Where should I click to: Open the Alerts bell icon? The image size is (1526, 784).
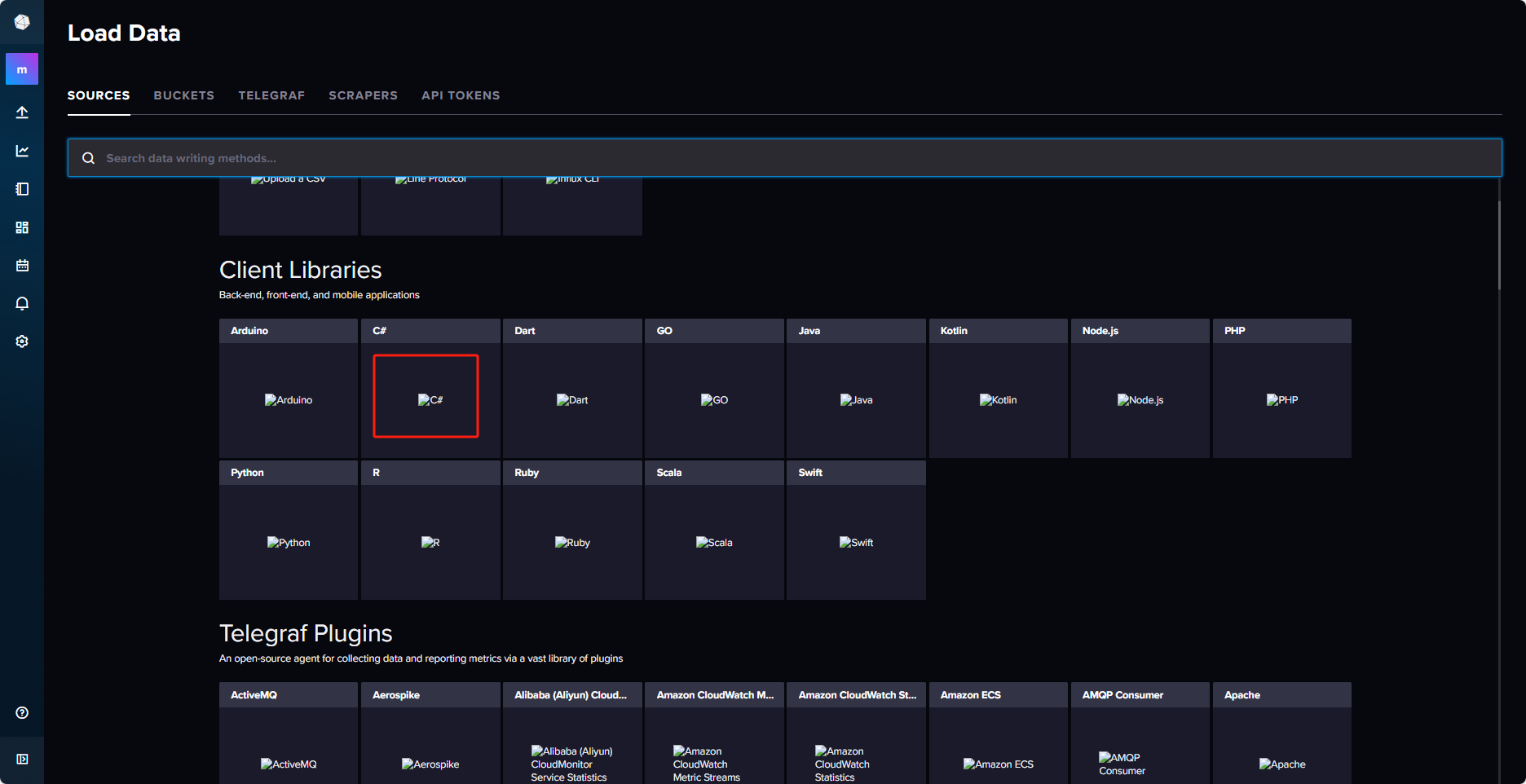click(22, 303)
